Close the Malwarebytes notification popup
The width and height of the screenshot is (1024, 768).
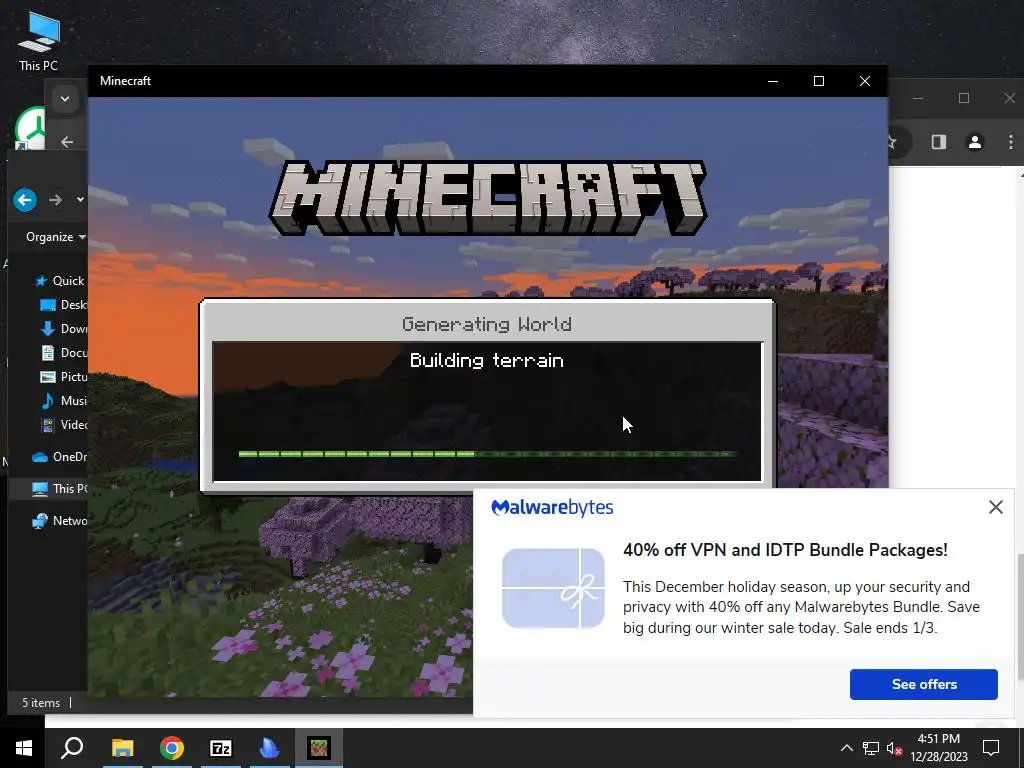995,507
